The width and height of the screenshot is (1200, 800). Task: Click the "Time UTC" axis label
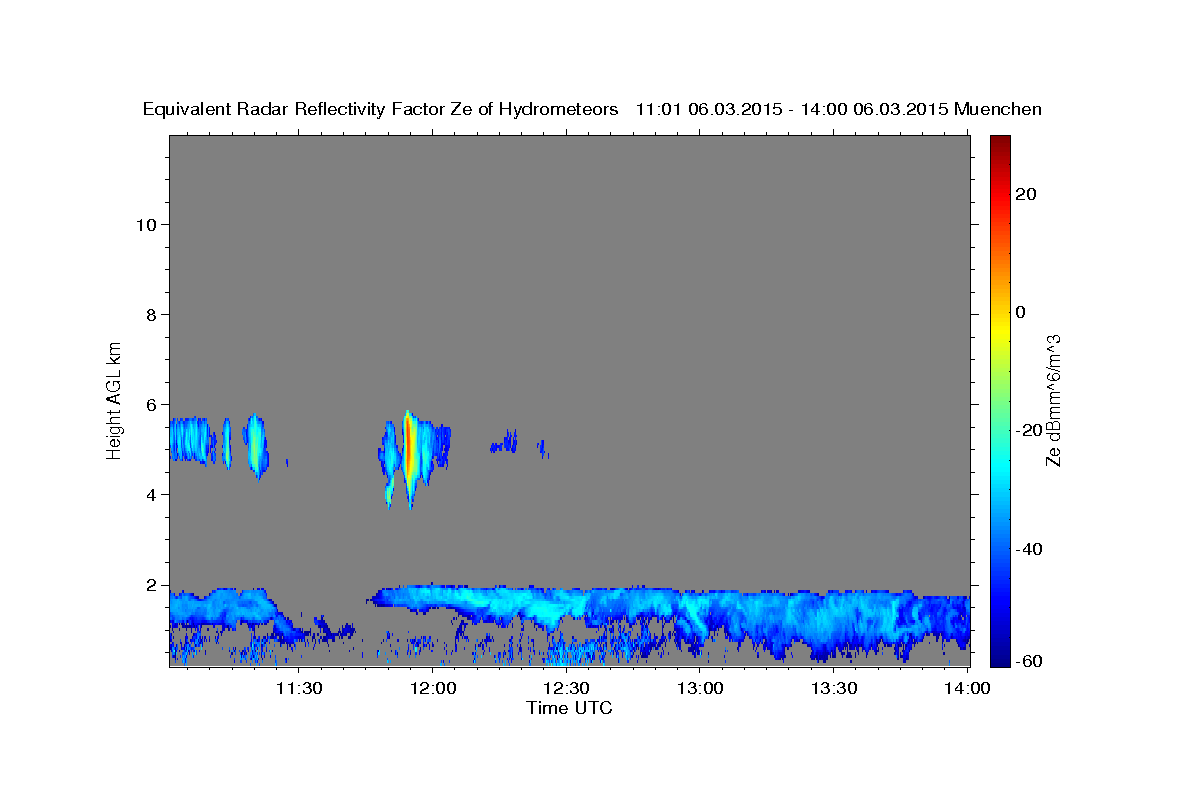[569, 708]
